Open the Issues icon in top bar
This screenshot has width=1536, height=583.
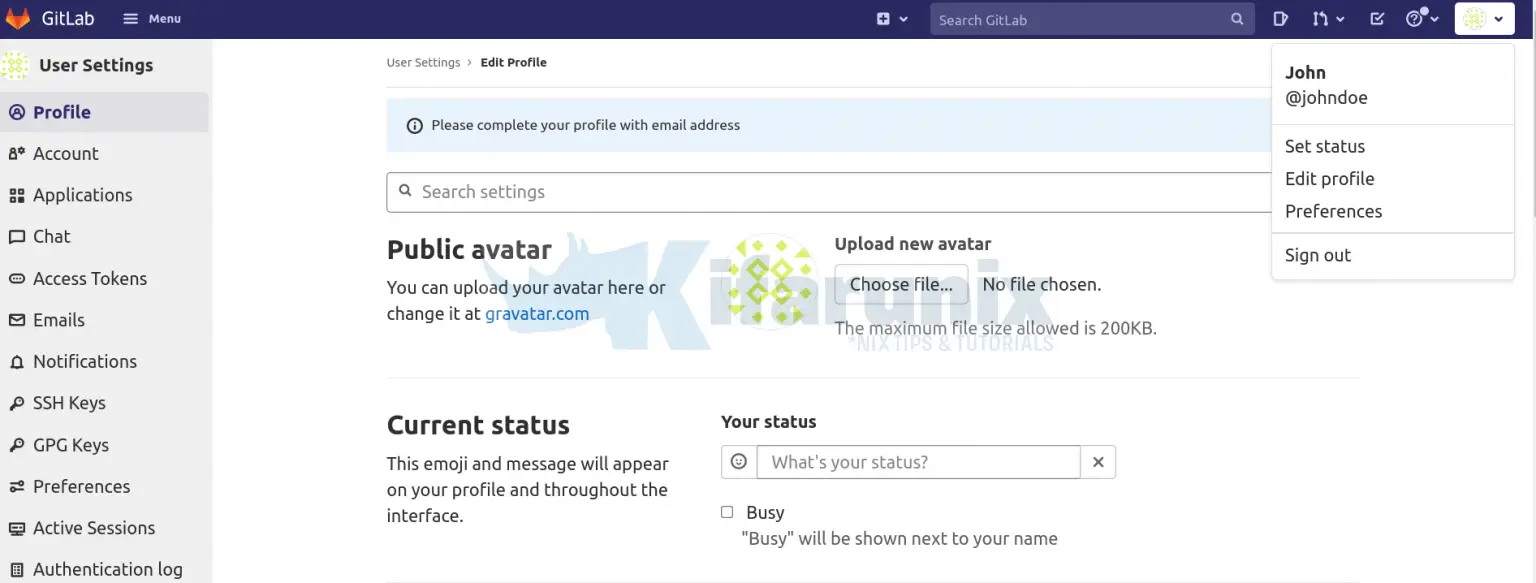[1281, 19]
